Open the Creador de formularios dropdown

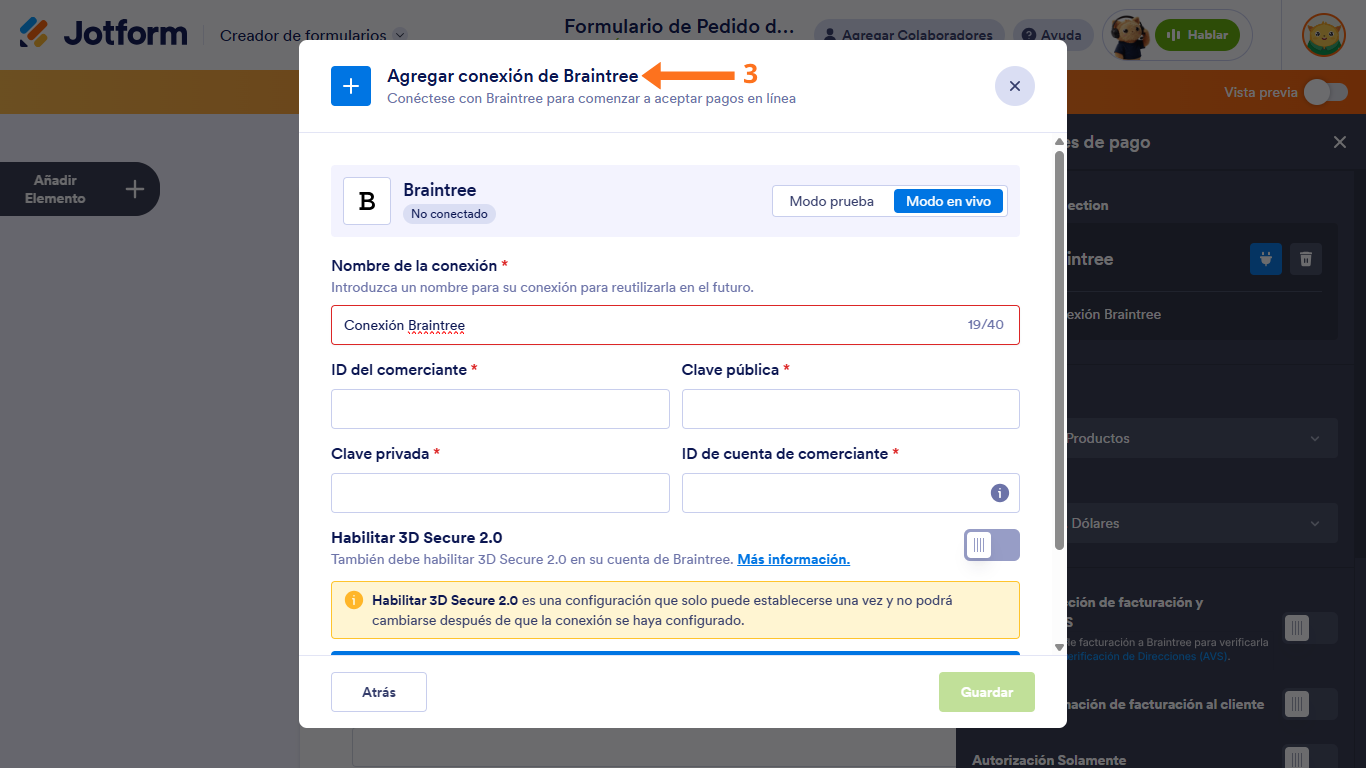click(313, 35)
